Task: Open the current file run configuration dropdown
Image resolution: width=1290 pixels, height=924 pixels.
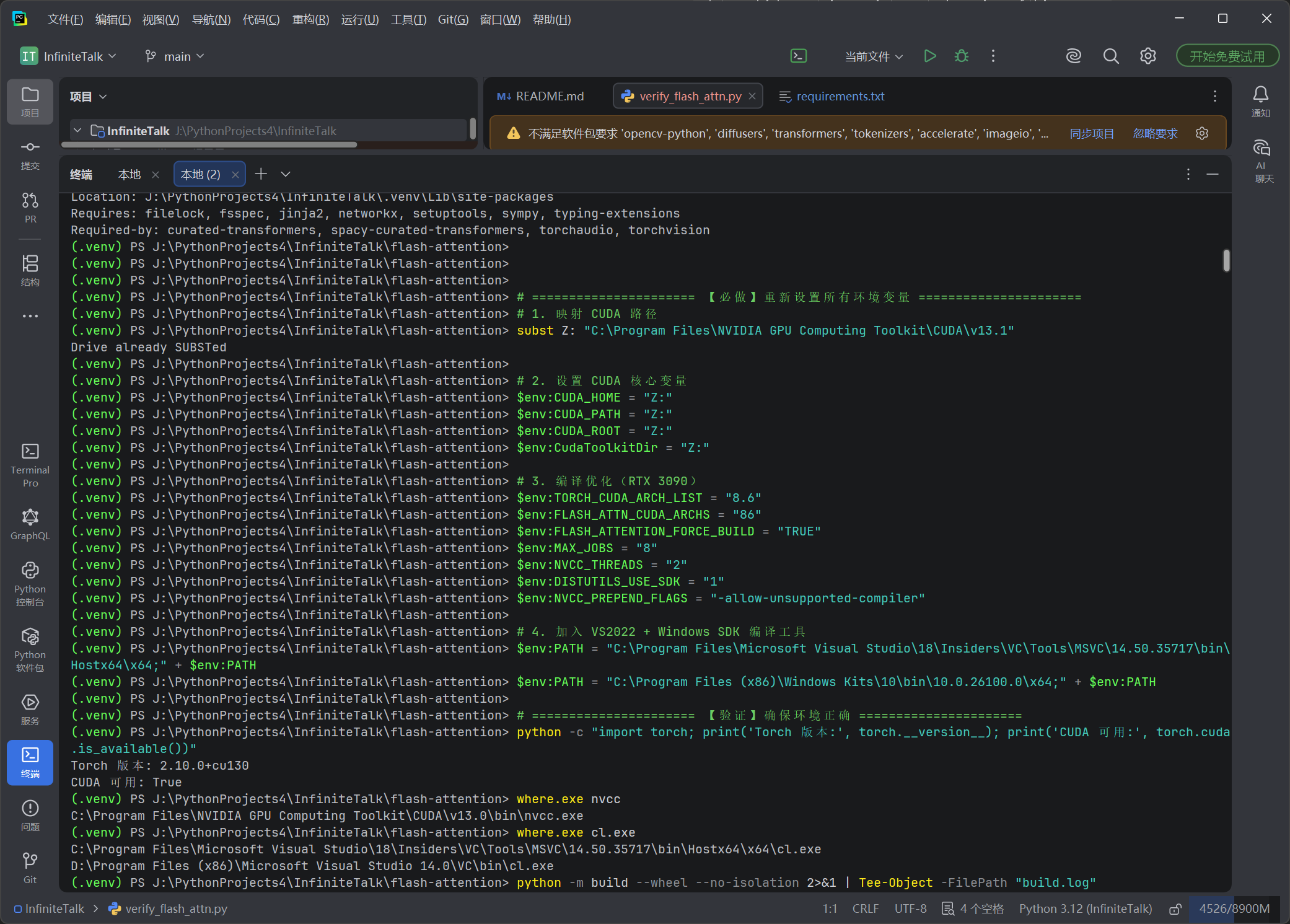Action: point(874,56)
